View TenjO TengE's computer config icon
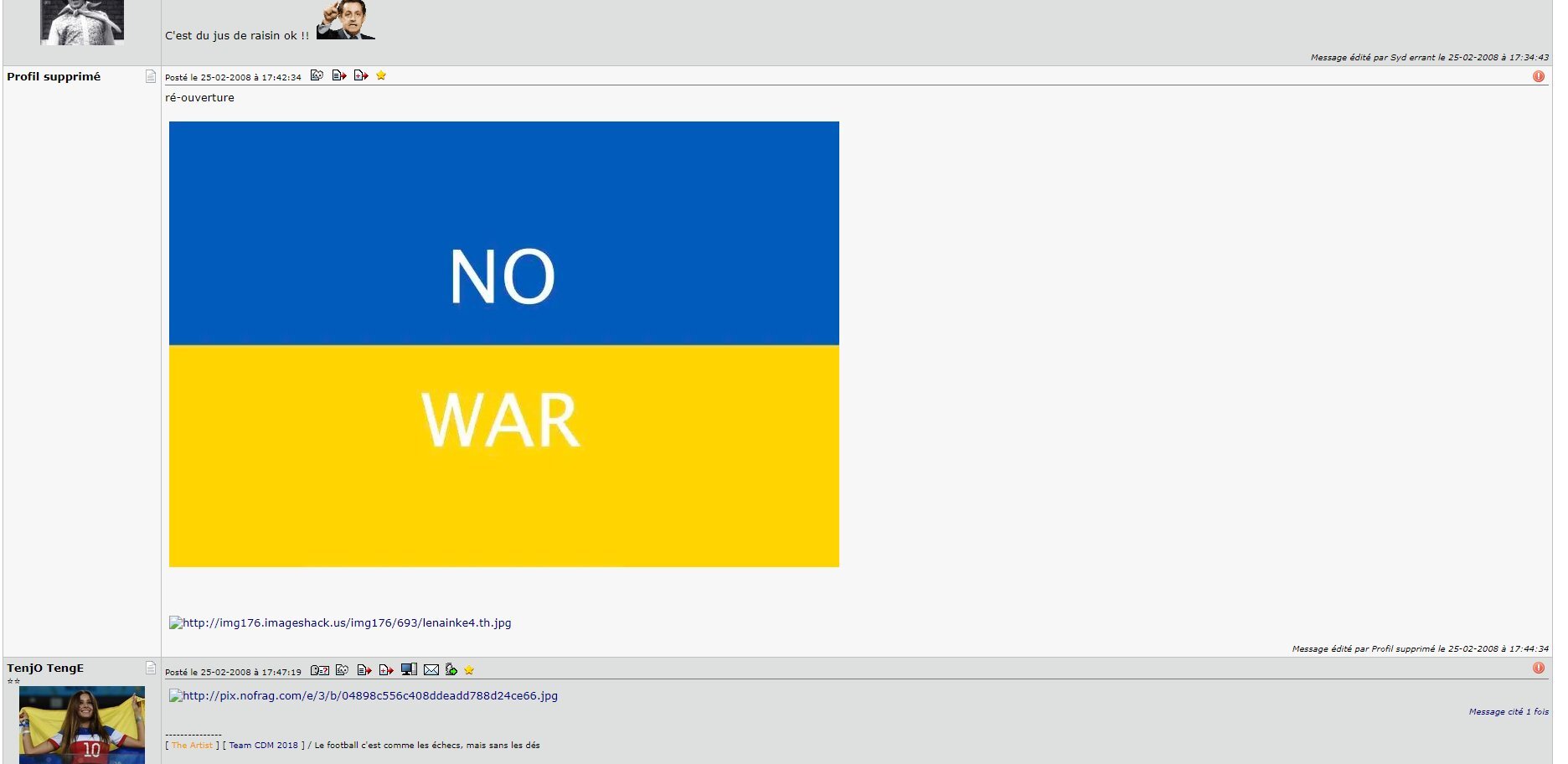Viewport: 1568px width, 764px height. (x=409, y=669)
